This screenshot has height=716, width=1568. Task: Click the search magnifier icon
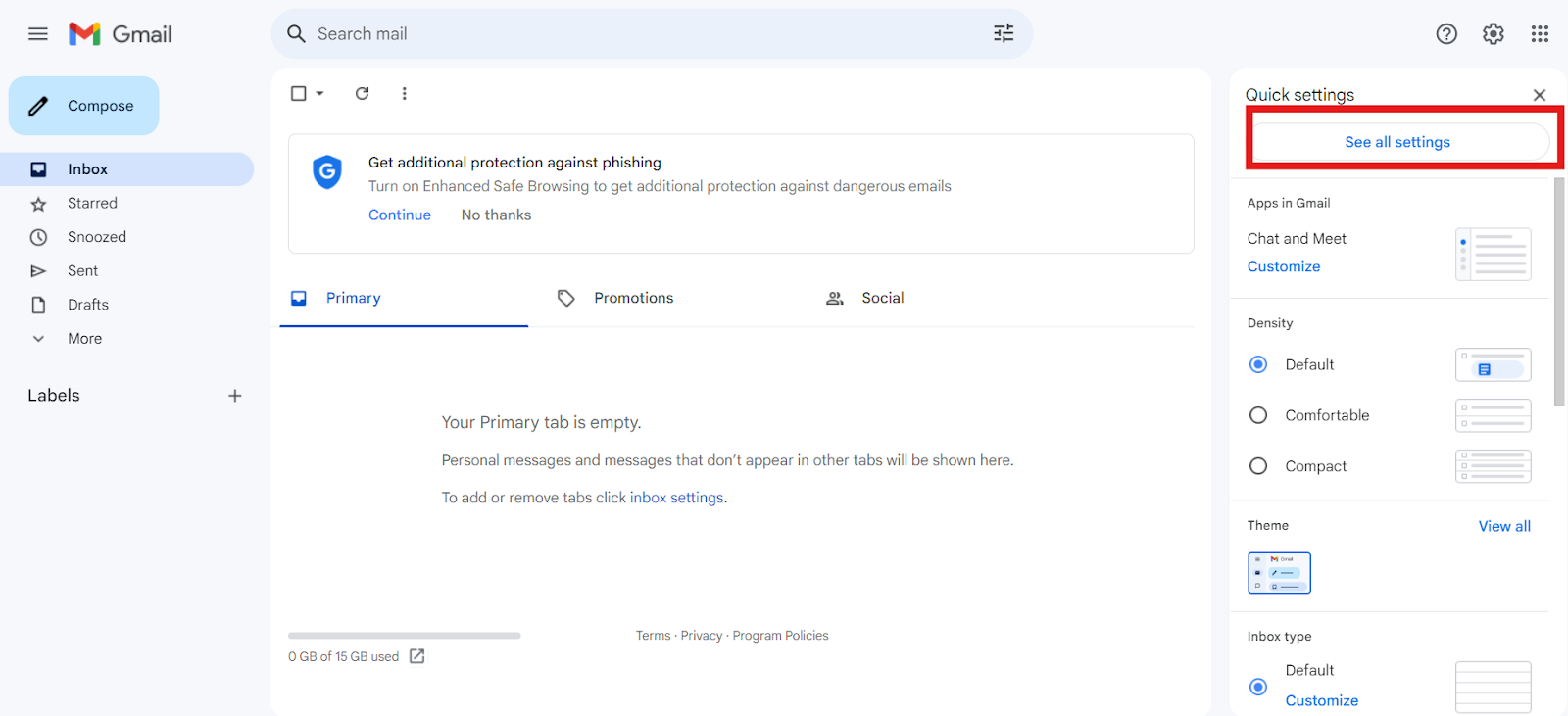pyautogui.click(x=296, y=34)
